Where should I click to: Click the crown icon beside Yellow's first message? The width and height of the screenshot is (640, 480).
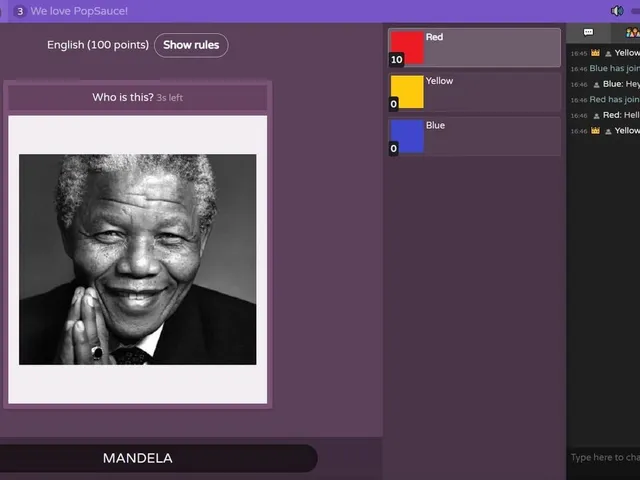coord(596,53)
